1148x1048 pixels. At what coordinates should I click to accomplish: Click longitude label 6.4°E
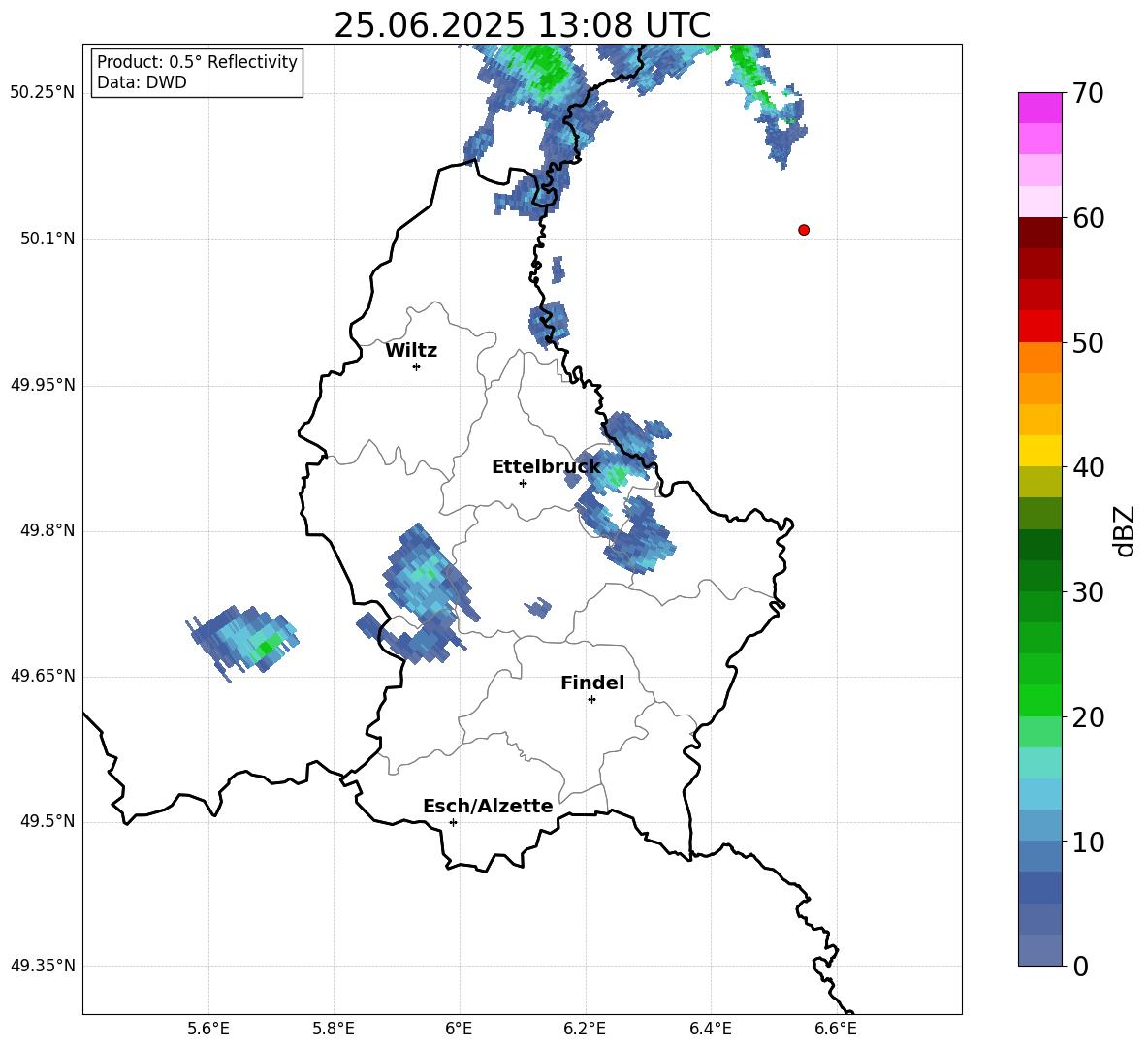pos(710,1029)
